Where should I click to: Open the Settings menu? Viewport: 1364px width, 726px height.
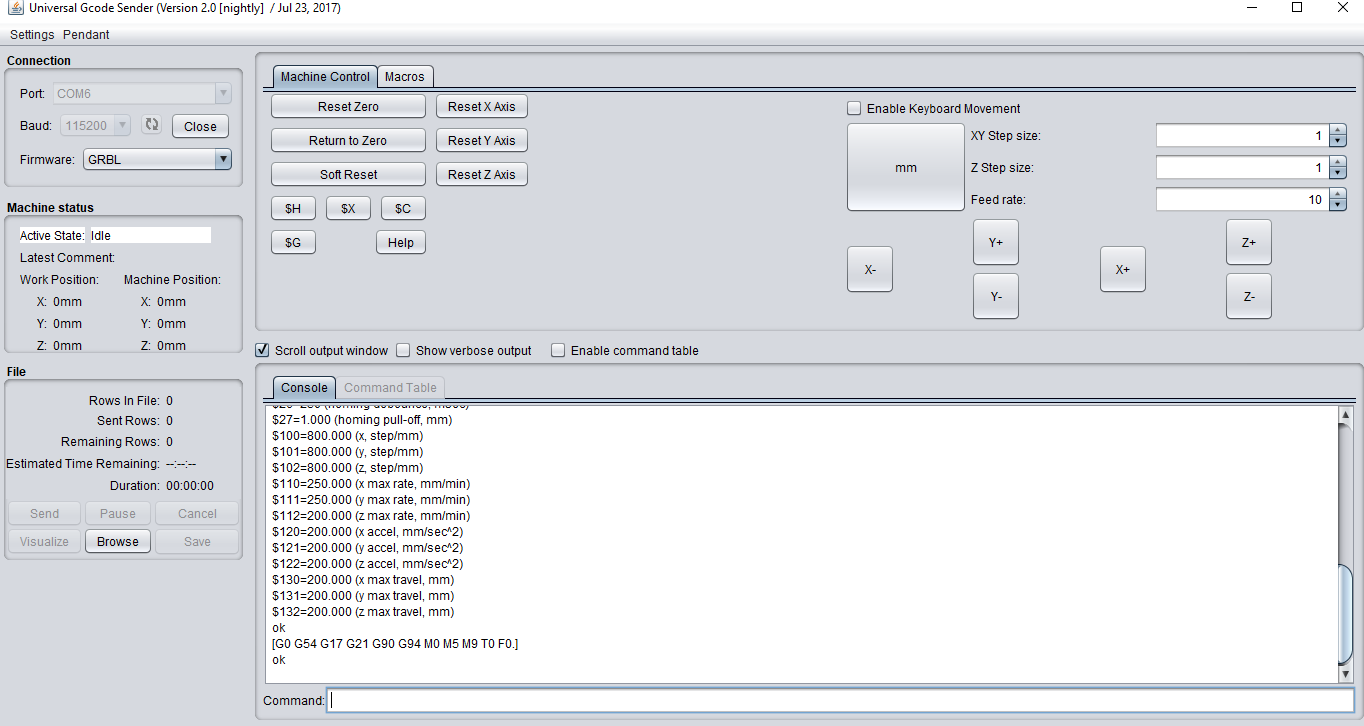coord(32,34)
